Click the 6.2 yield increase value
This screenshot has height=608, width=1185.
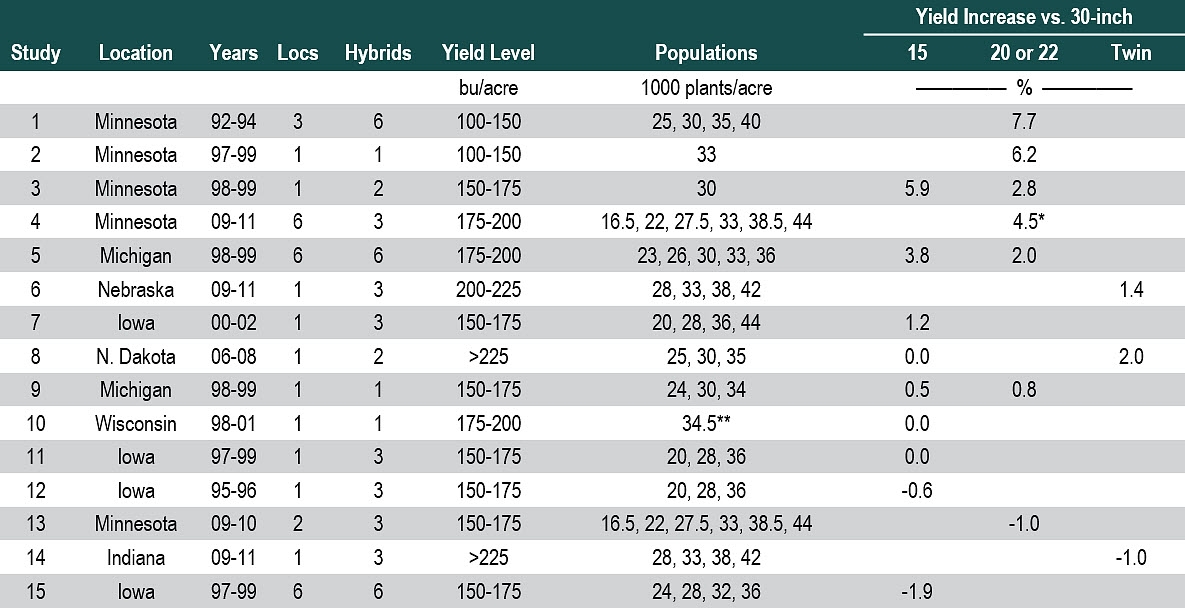(x=1024, y=155)
